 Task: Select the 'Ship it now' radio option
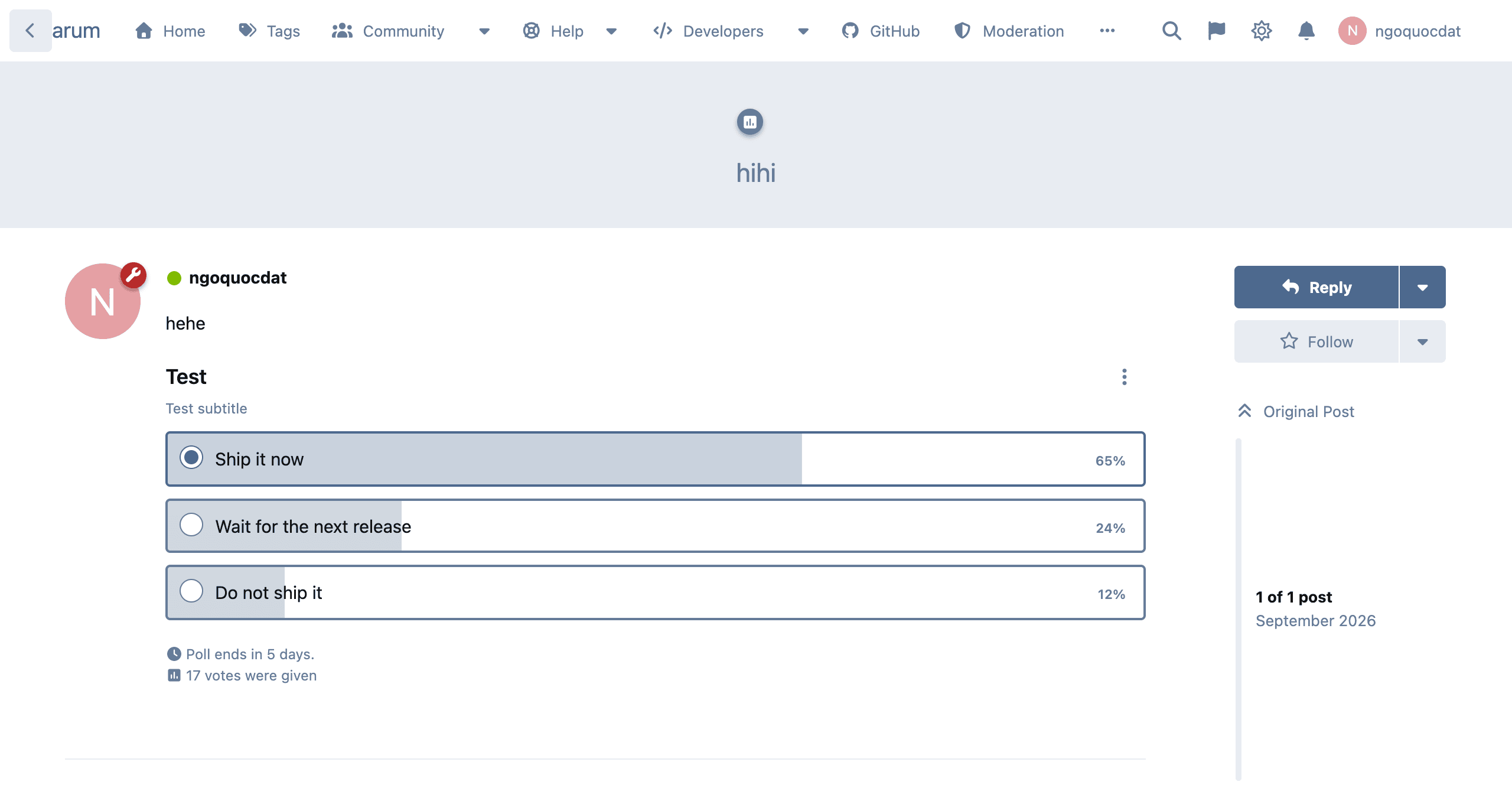click(191, 458)
